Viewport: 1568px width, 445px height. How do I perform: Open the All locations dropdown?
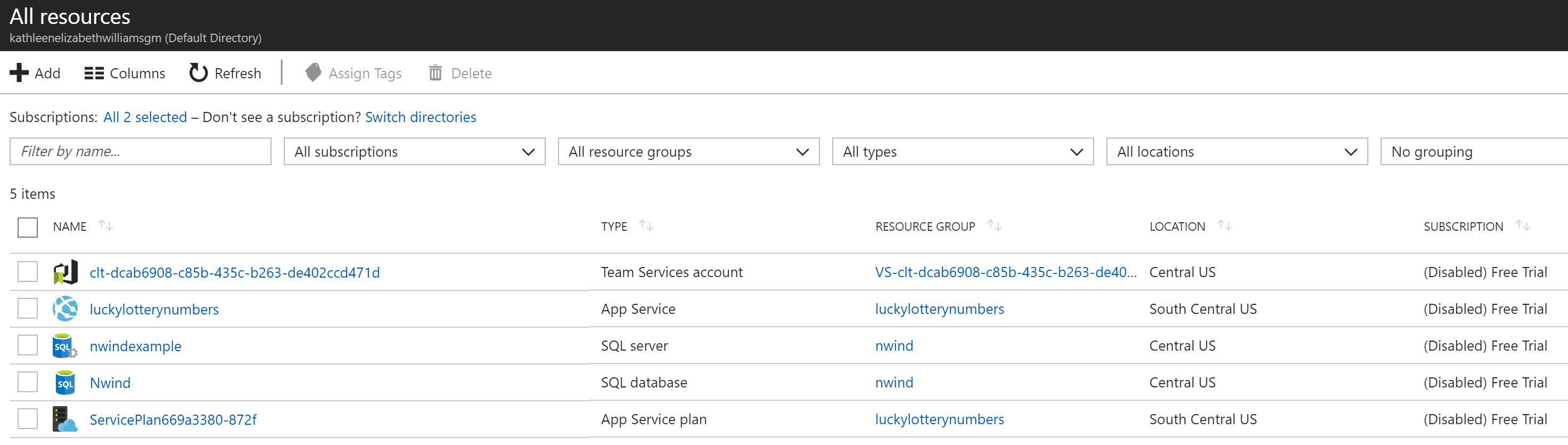(1237, 152)
